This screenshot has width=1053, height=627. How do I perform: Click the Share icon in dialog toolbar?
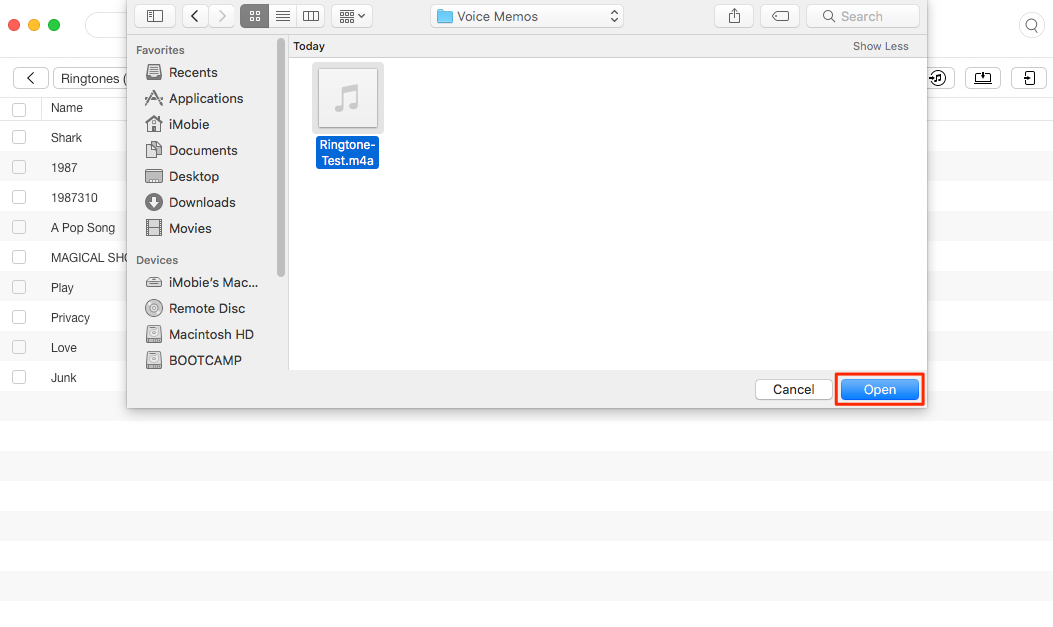click(734, 16)
